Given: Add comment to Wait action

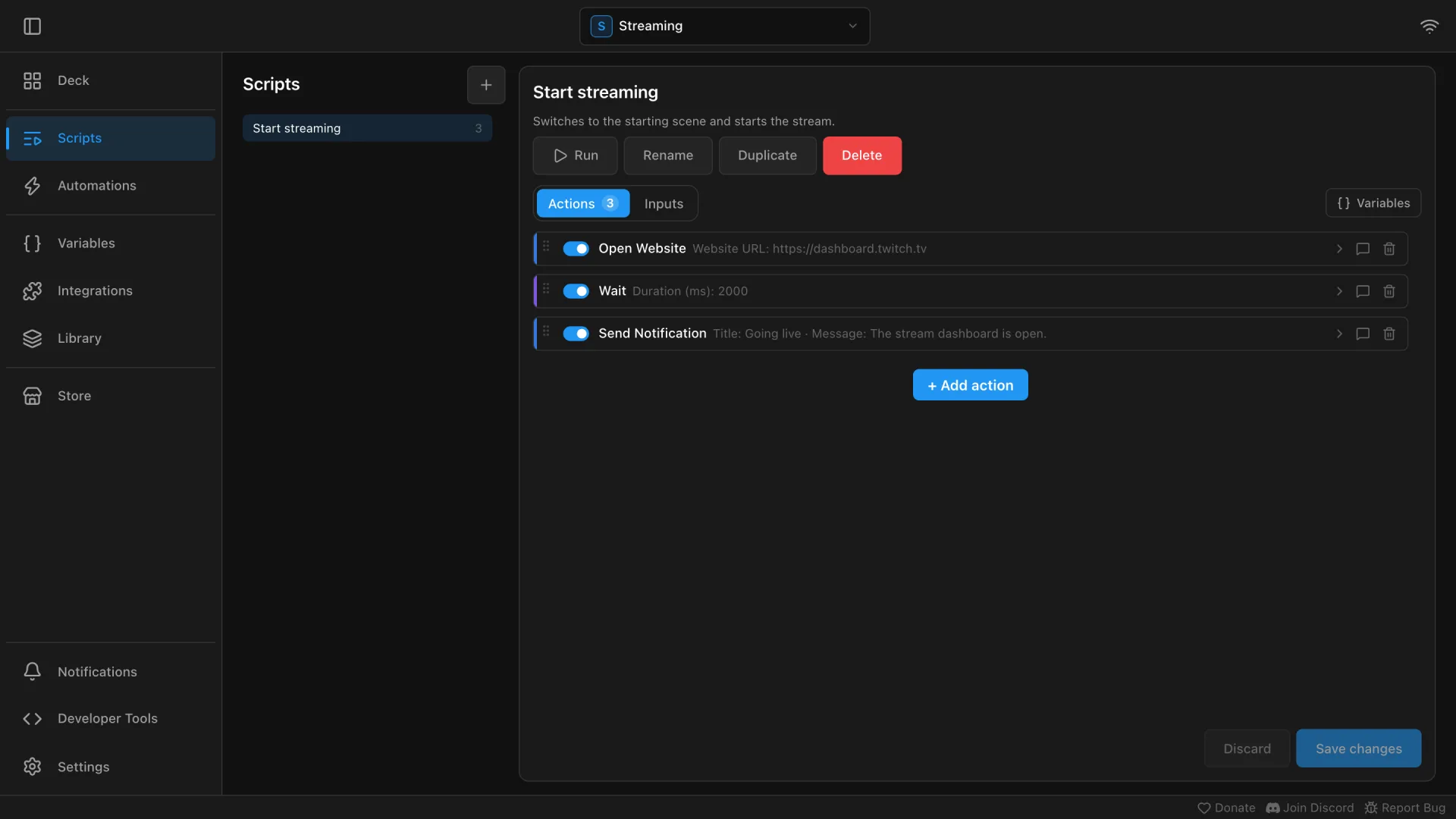Looking at the screenshot, I should [1362, 291].
